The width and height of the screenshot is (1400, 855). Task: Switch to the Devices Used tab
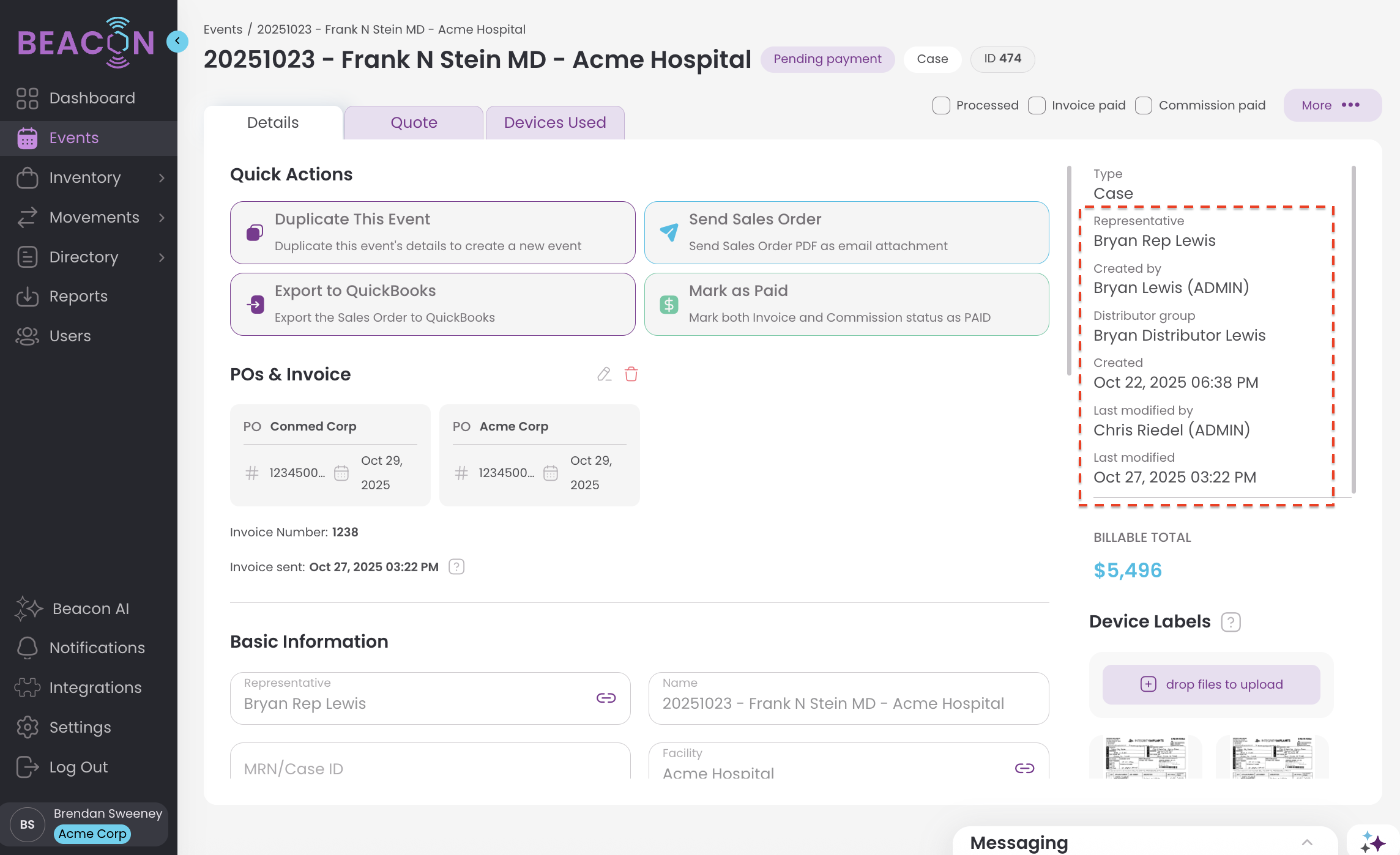point(554,122)
